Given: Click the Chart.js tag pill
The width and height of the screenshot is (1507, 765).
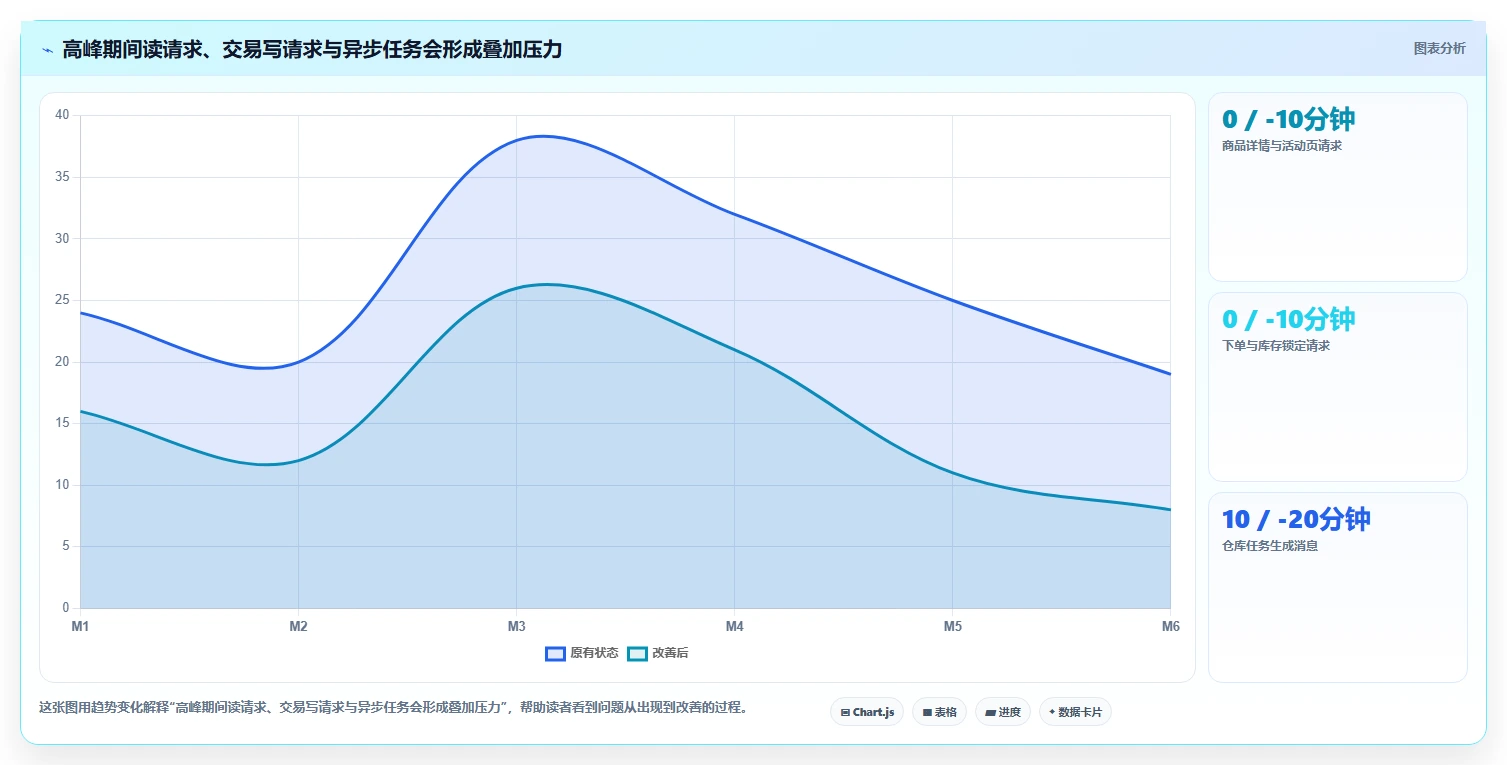Looking at the screenshot, I should click(x=867, y=712).
